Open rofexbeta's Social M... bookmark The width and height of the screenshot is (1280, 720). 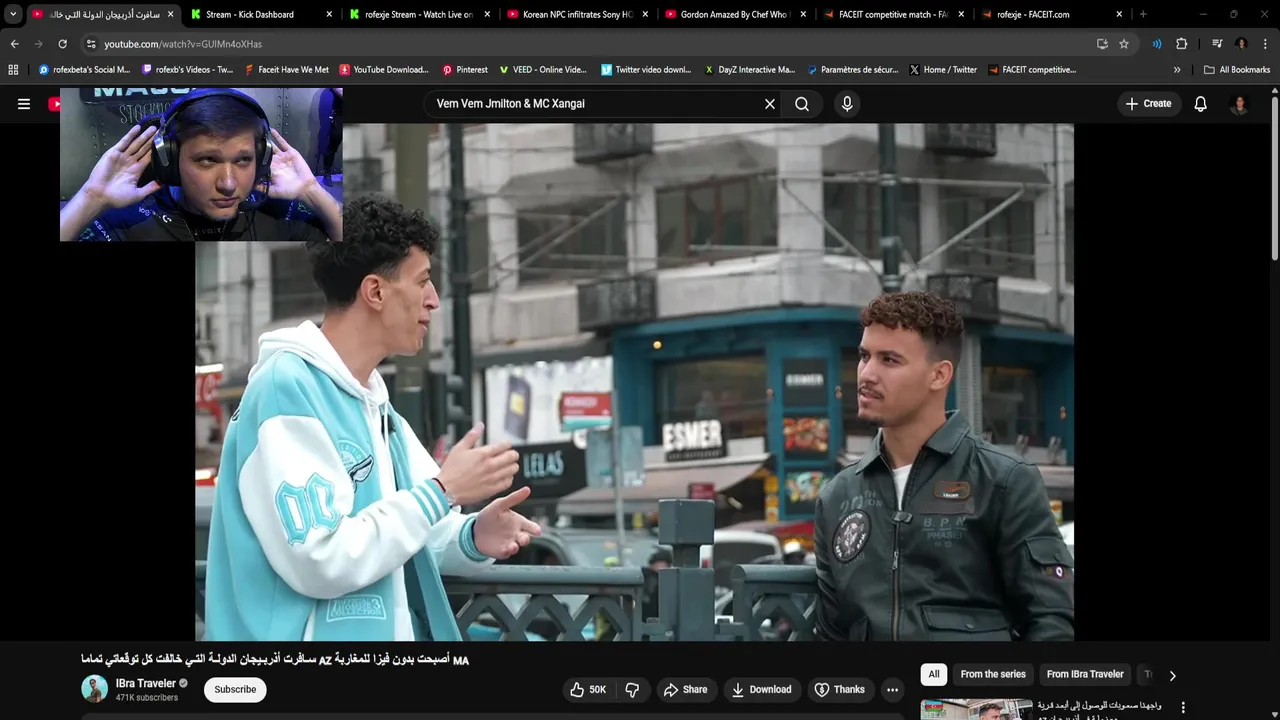coord(84,70)
